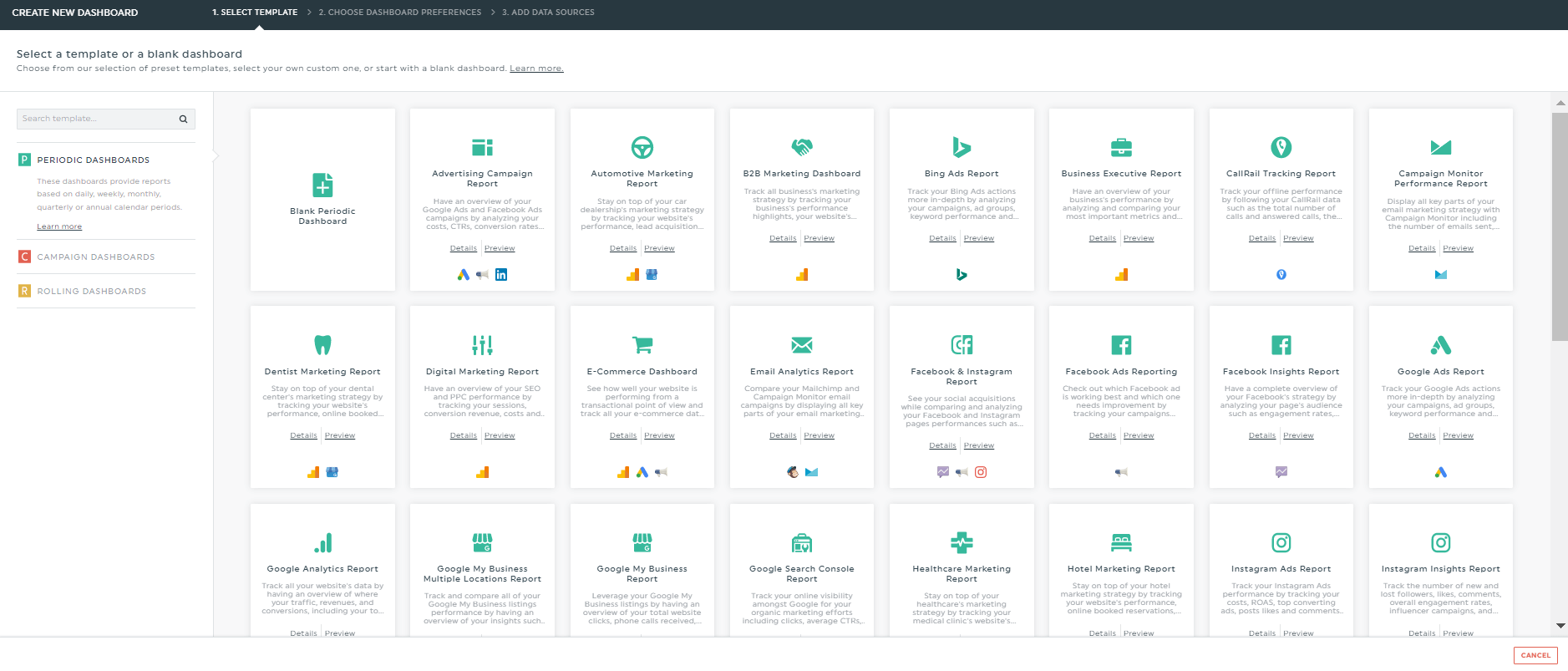Select the Facebook Ads Reporting logo icon
The image size is (1568, 671).
(x=1121, y=345)
